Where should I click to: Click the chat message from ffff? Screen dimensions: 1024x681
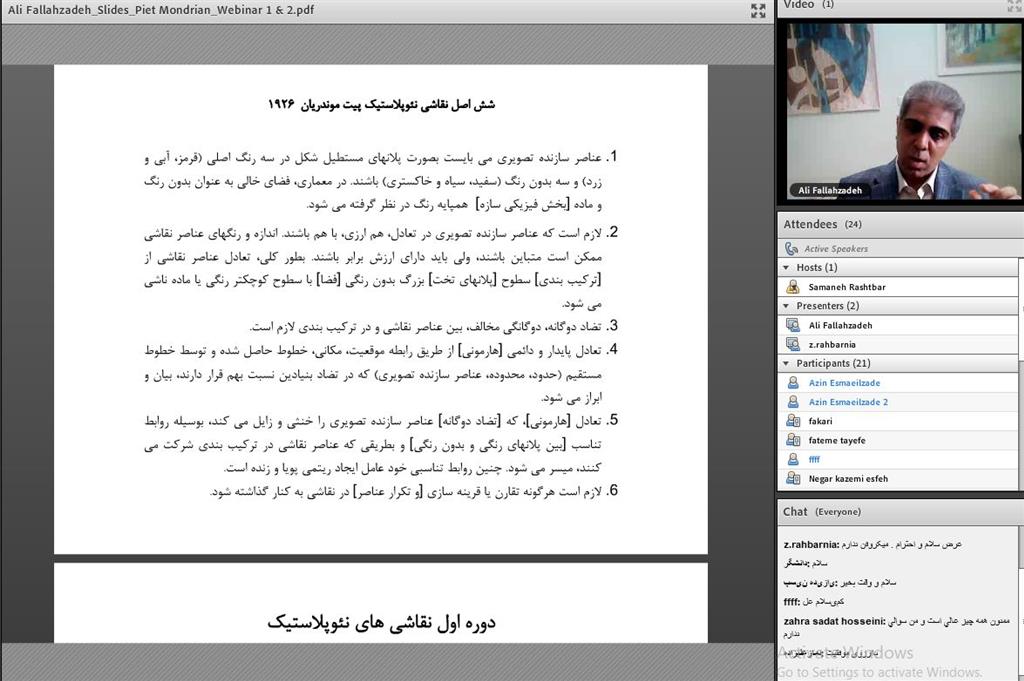[x=814, y=601]
